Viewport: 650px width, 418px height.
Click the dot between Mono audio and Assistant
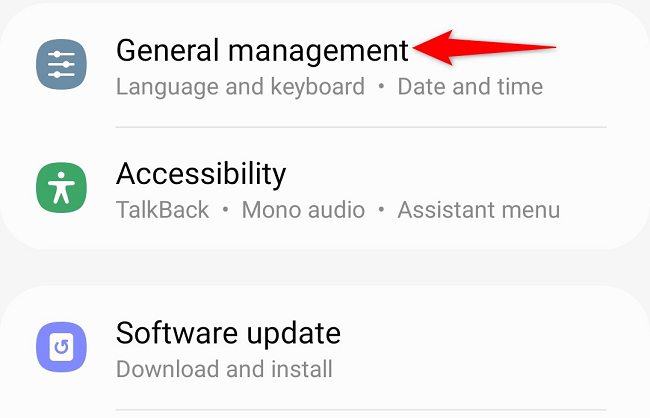pos(381,211)
